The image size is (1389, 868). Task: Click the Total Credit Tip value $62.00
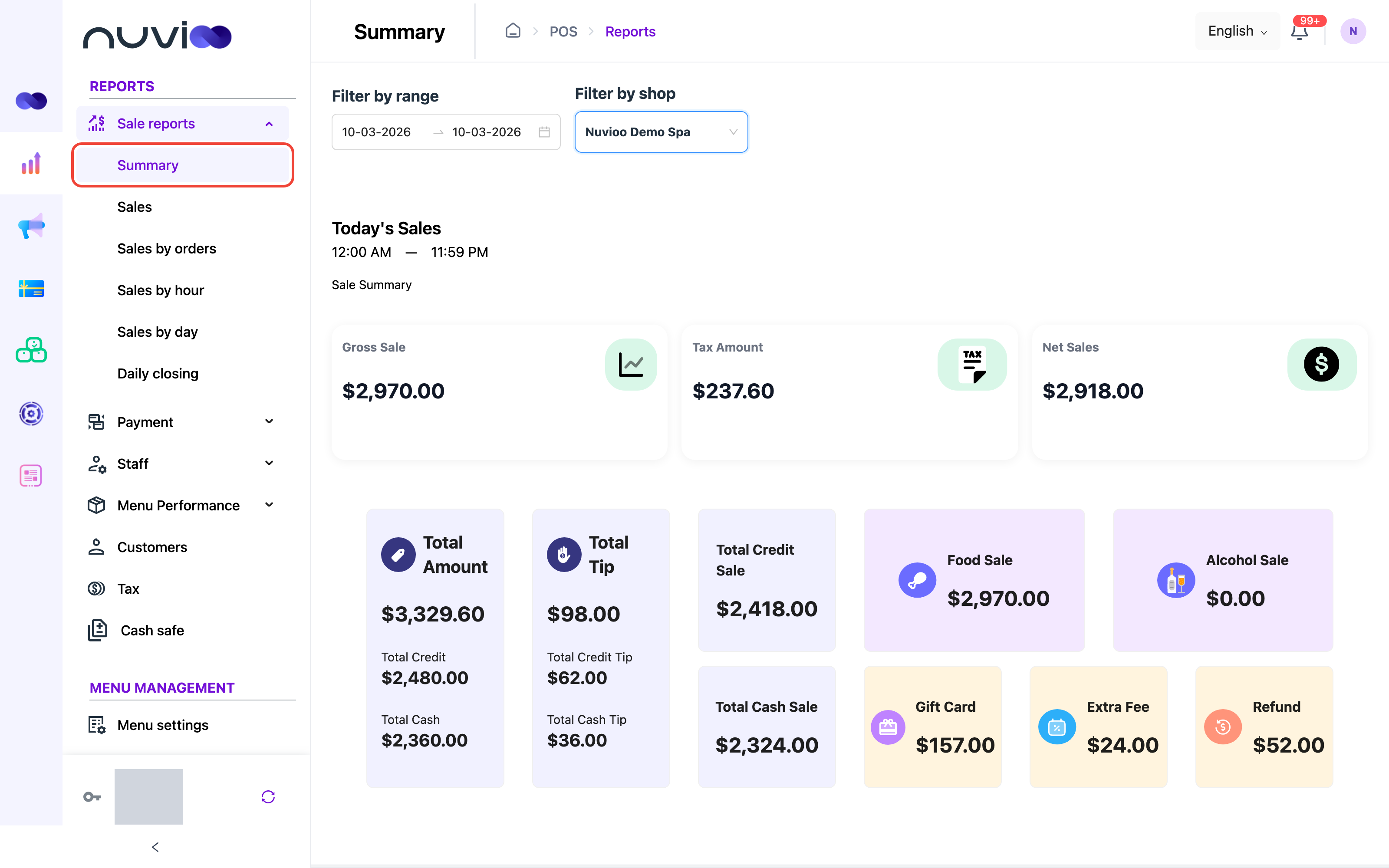[577, 678]
